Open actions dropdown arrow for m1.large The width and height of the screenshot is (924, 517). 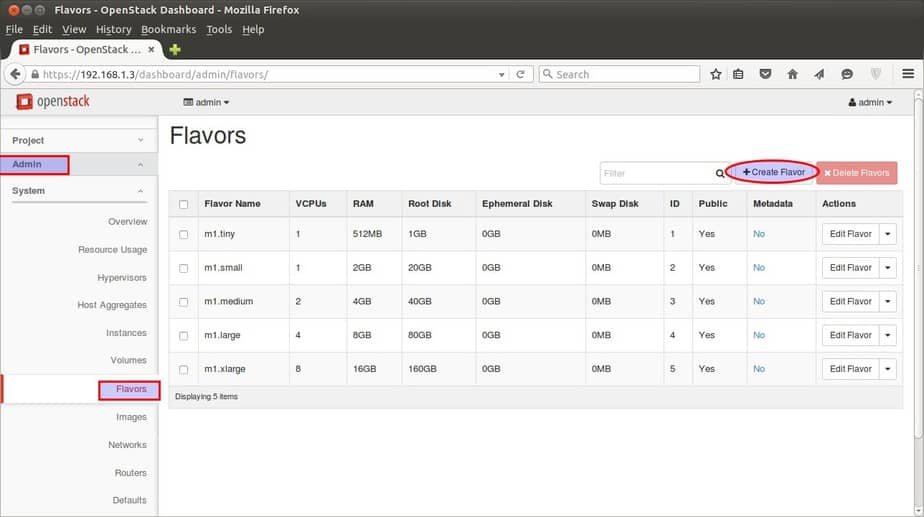click(888, 335)
